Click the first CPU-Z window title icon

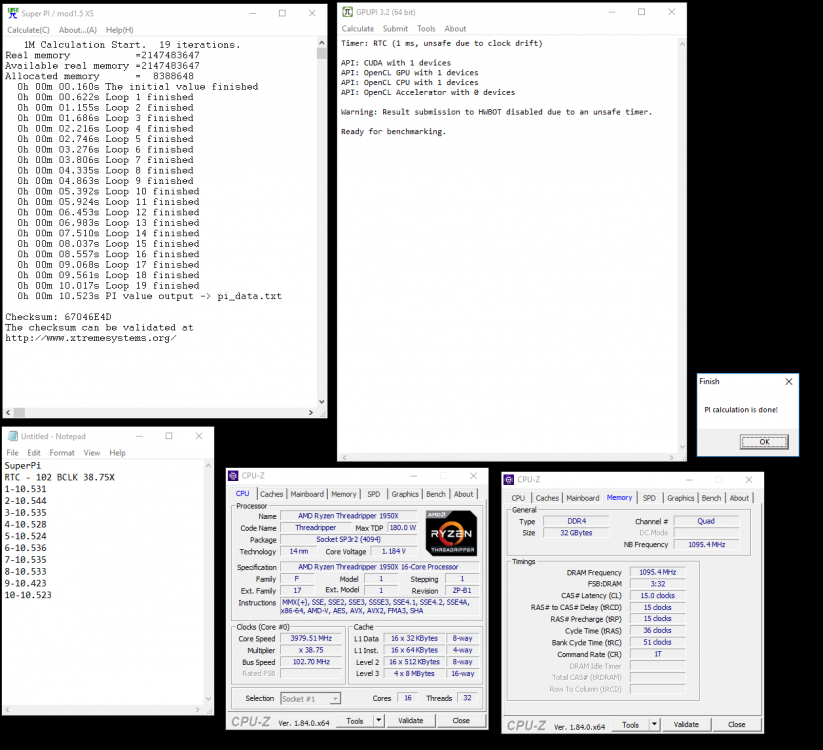click(233, 476)
